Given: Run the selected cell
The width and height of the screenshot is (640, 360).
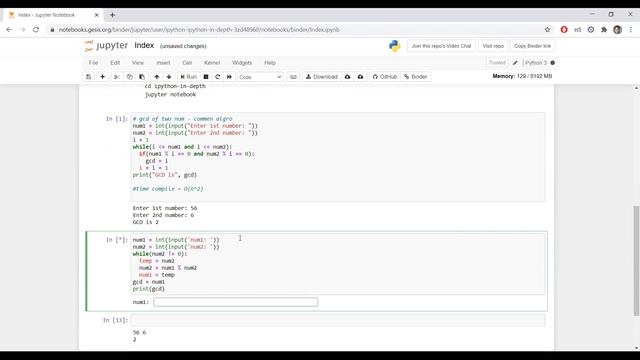Looking at the screenshot, I should tap(189, 77).
